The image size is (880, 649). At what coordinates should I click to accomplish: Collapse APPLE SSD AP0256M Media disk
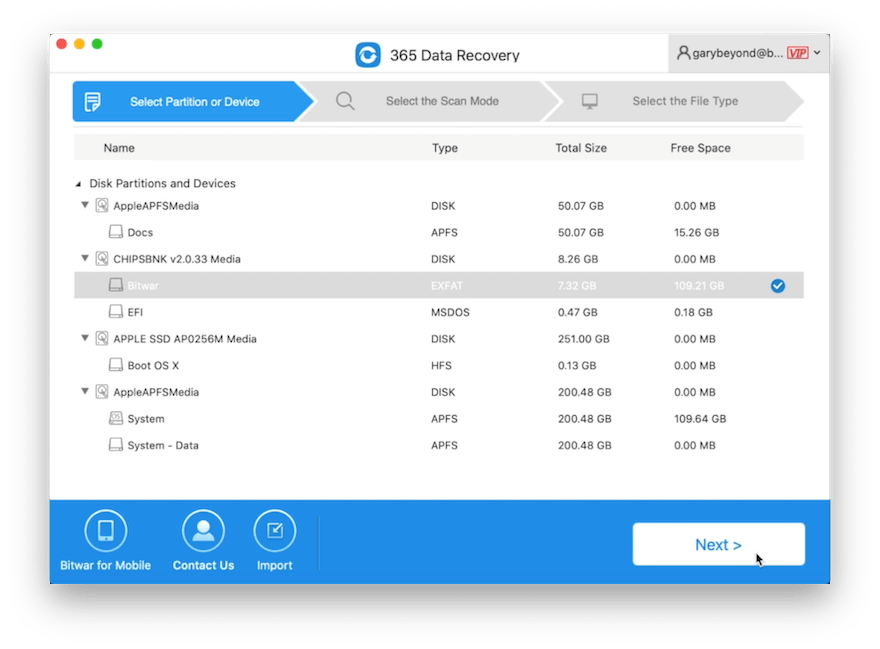tap(85, 338)
